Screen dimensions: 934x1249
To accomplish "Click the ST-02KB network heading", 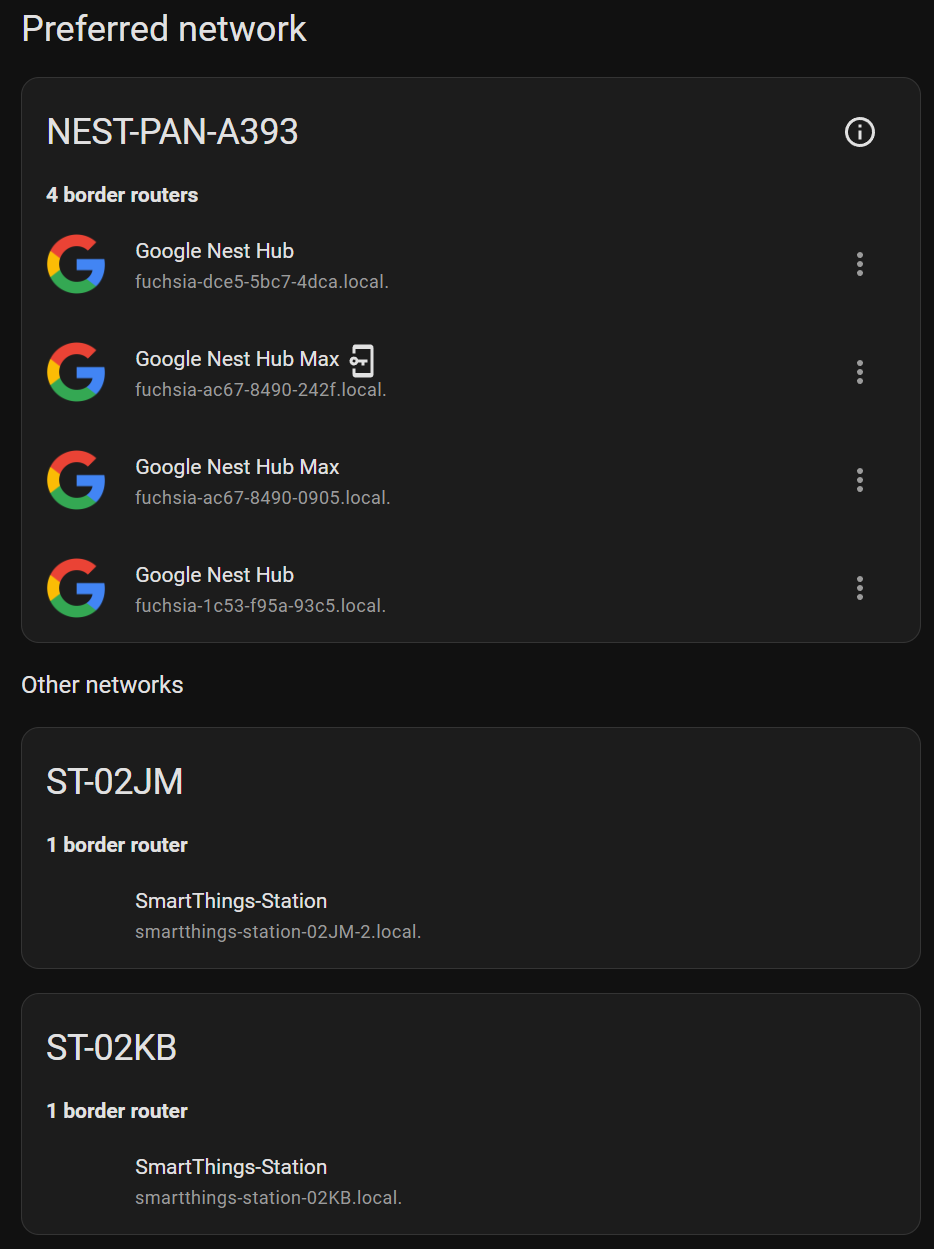I will pyautogui.click(x=112, y=1048).
